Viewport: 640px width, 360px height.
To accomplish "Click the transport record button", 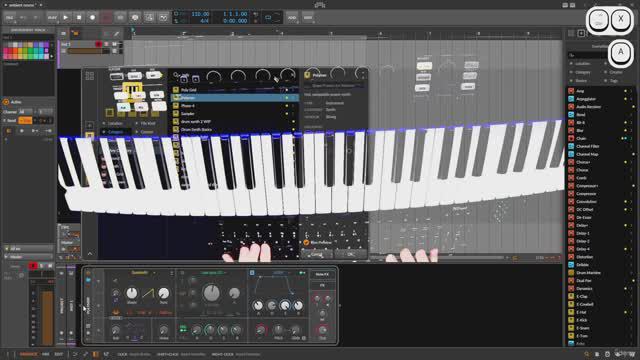I will click(92, 18).
